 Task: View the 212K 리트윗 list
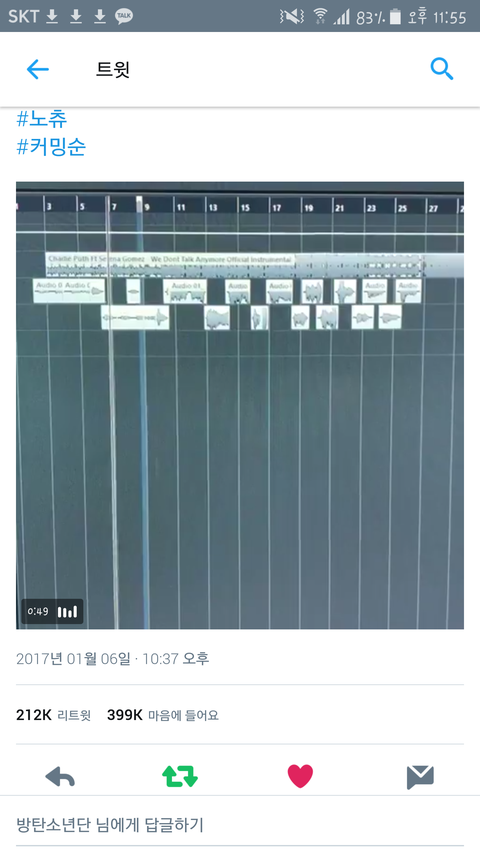tap(53, 715)
